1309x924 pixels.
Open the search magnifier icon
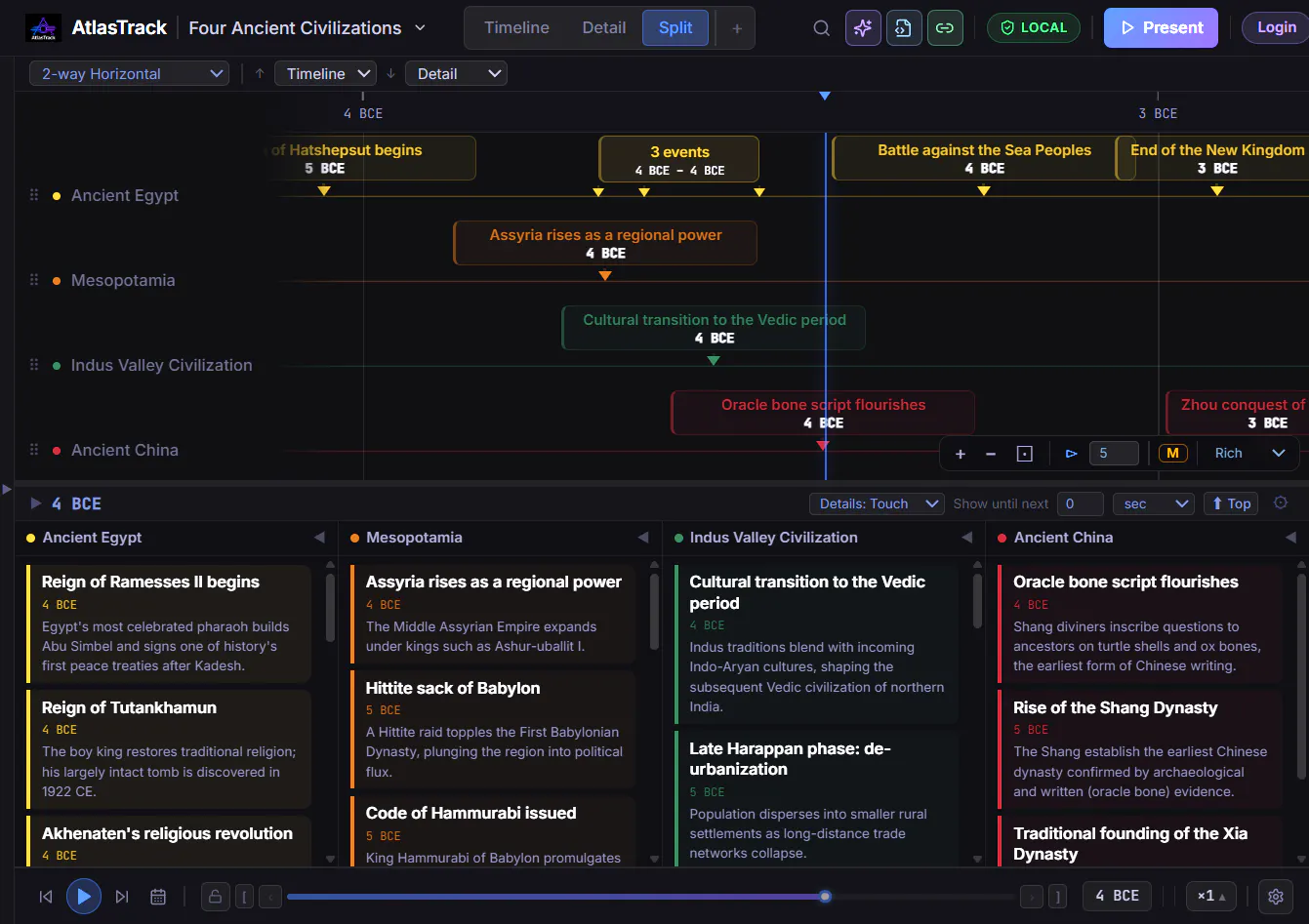pyautogui.click(x=822, y=28)
